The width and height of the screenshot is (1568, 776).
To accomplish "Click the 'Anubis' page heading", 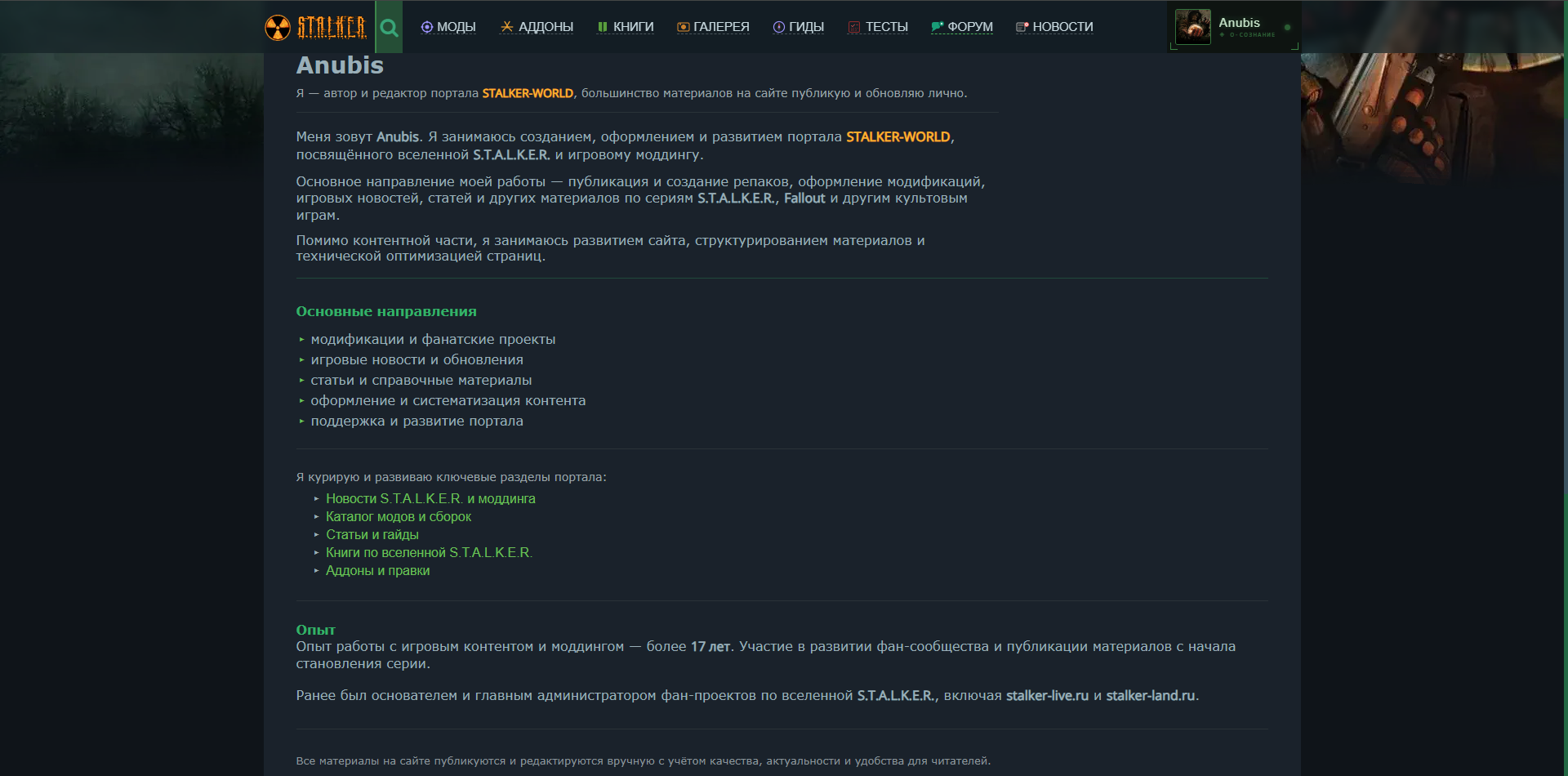I will [340, 65].
